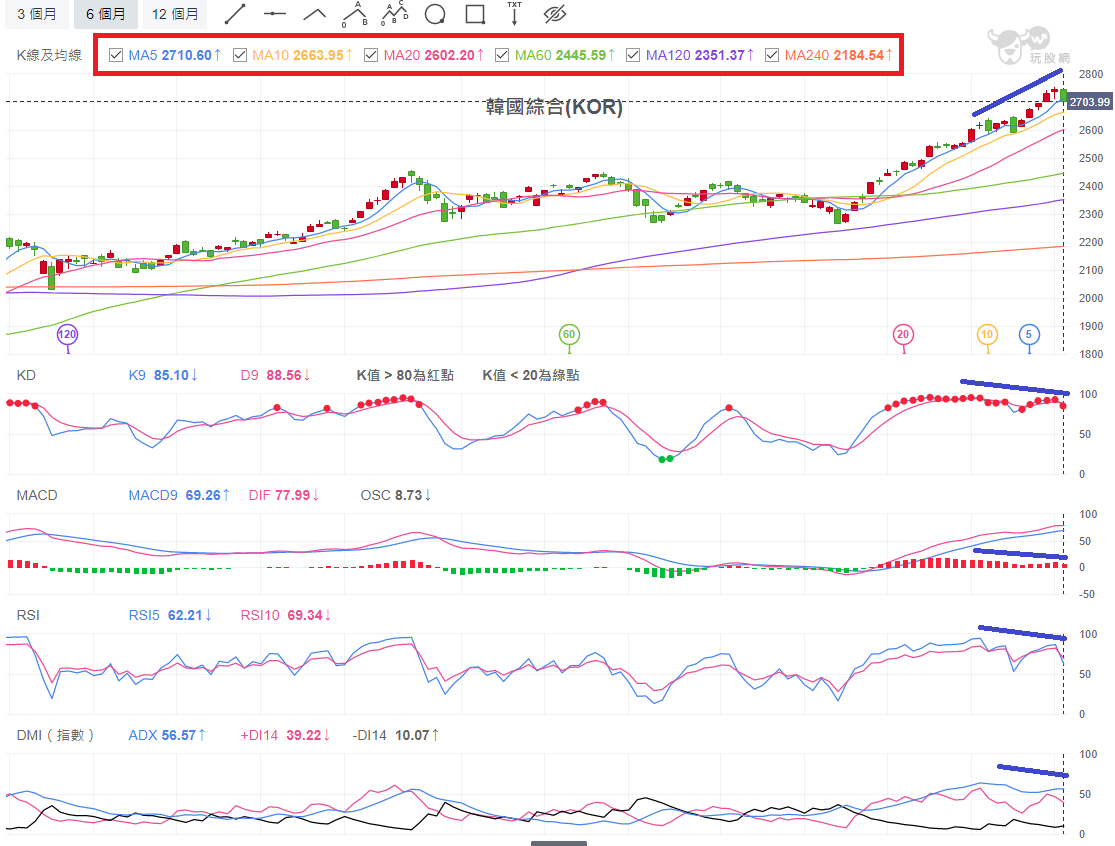
Task: Switch to the 3 個月 period tab
Action: [x=36, y=14]
